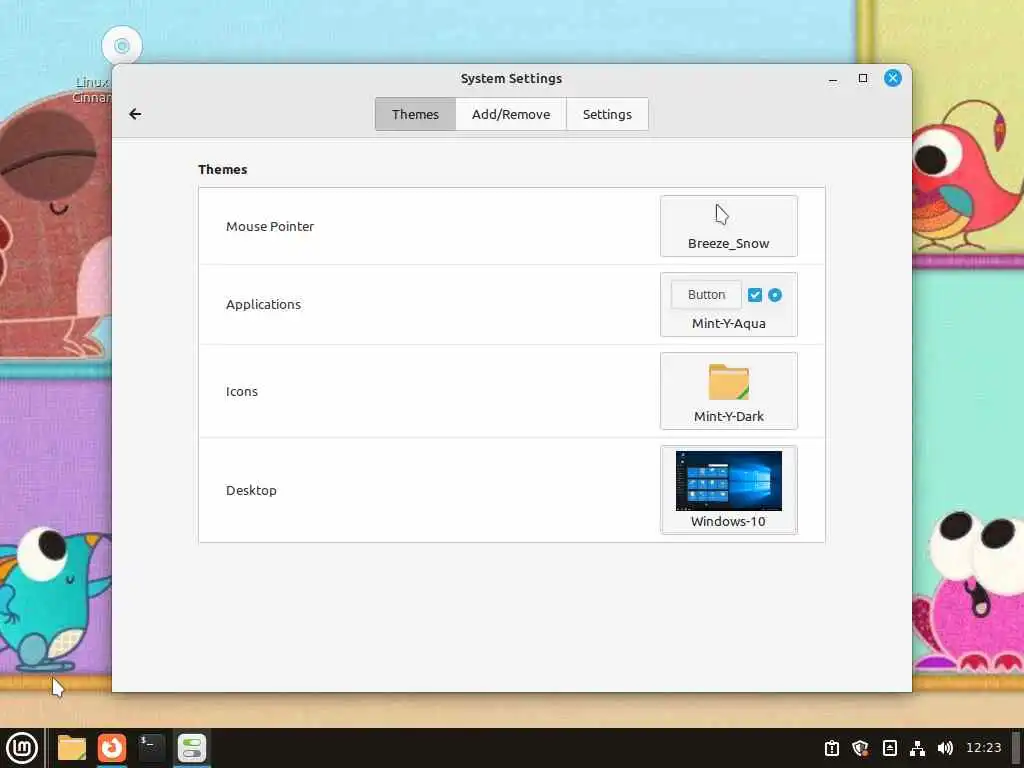
Task: Click the System Settings taskbar icon
Action: (192, 748)
